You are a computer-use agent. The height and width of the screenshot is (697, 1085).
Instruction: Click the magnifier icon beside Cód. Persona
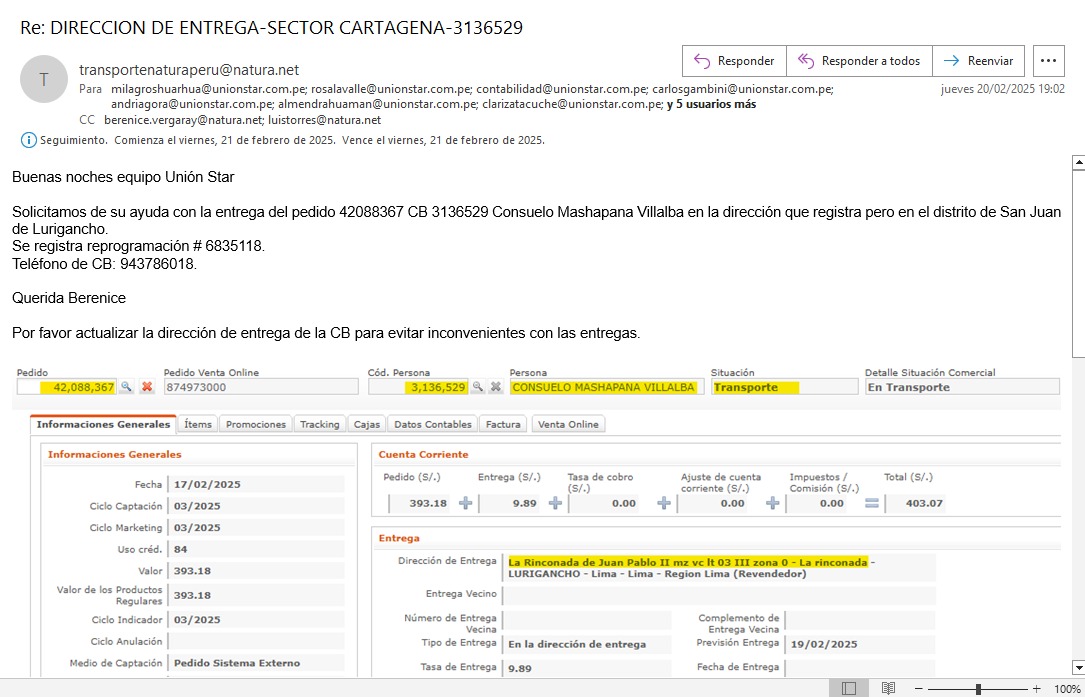[478, 387]
